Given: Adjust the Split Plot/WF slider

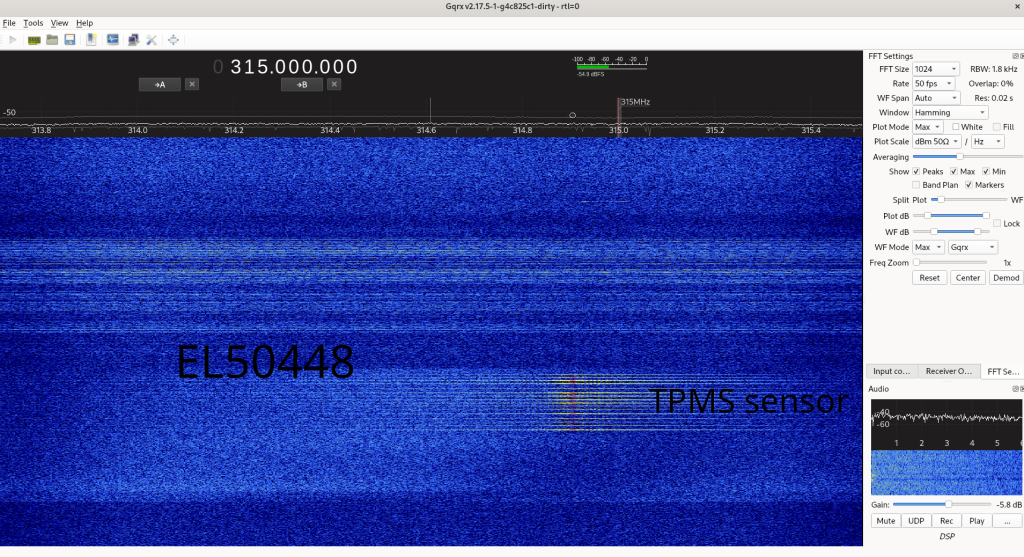Looking at the screenshot, I should click(969, 200).
